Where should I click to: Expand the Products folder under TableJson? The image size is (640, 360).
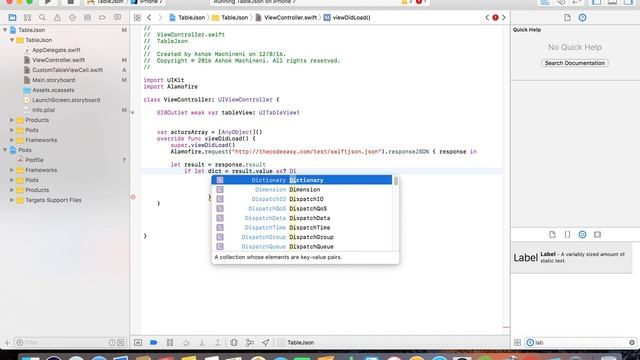[x=12, y=120]
